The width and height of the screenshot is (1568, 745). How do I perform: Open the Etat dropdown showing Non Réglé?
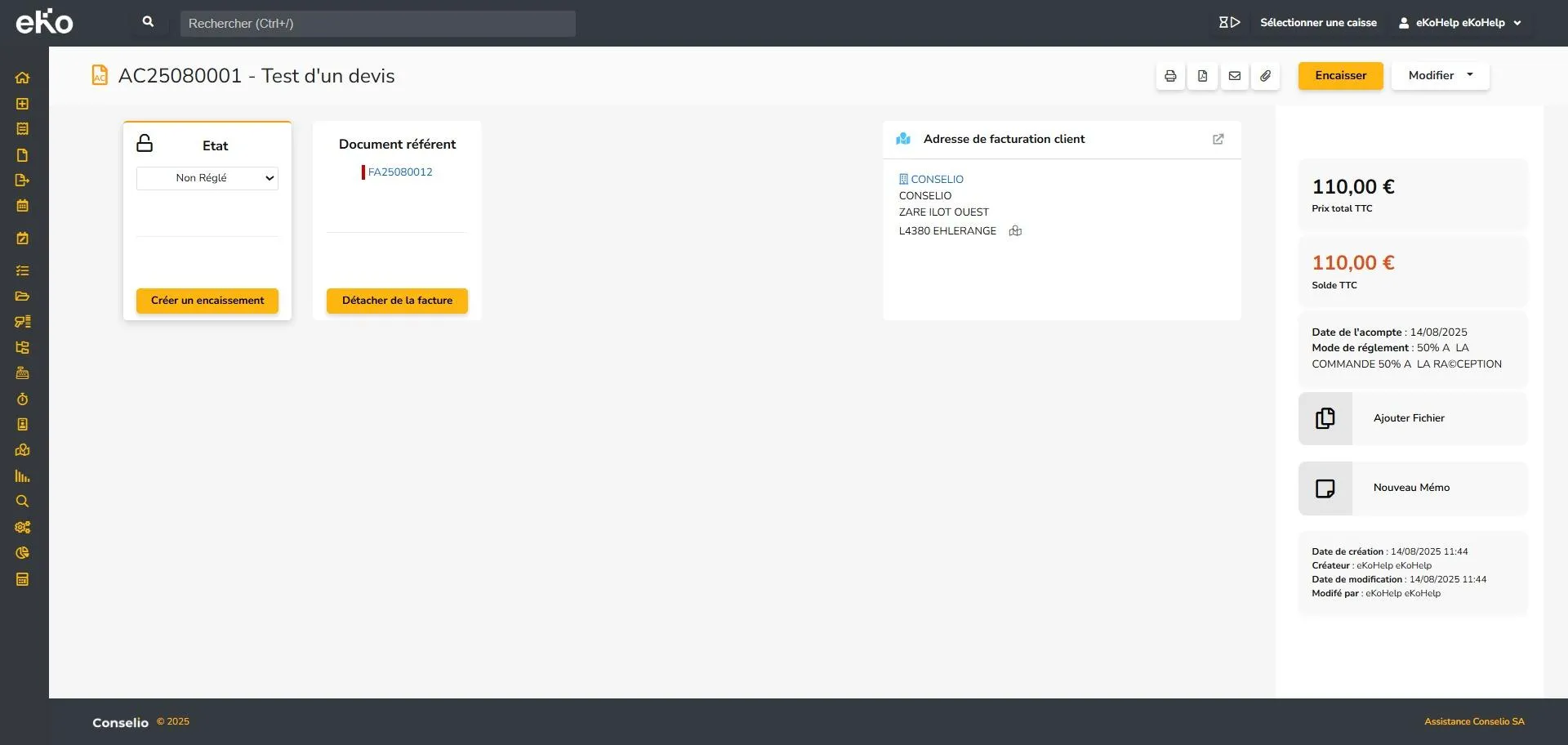coord(207,178)
